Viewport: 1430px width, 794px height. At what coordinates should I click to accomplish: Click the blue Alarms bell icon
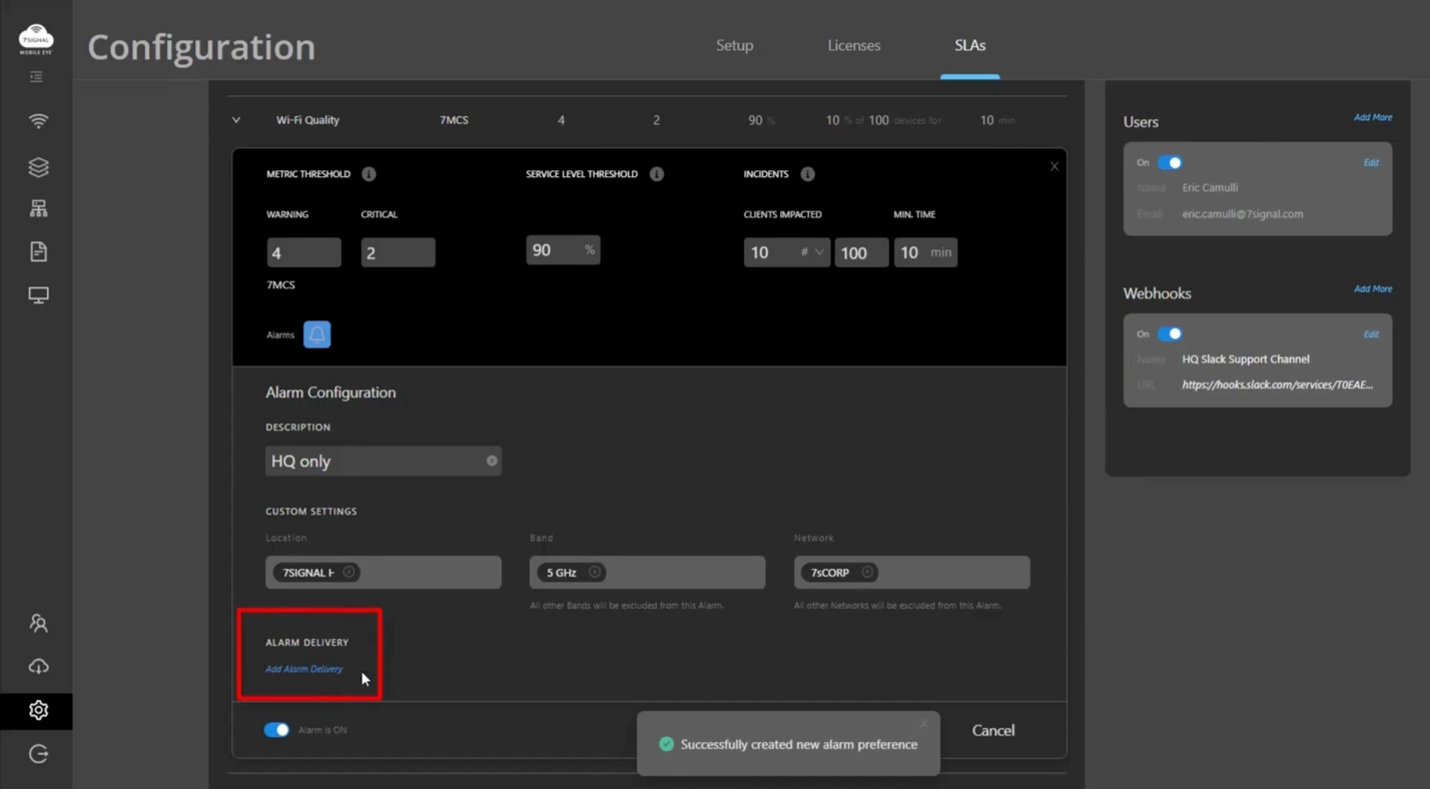317,335
